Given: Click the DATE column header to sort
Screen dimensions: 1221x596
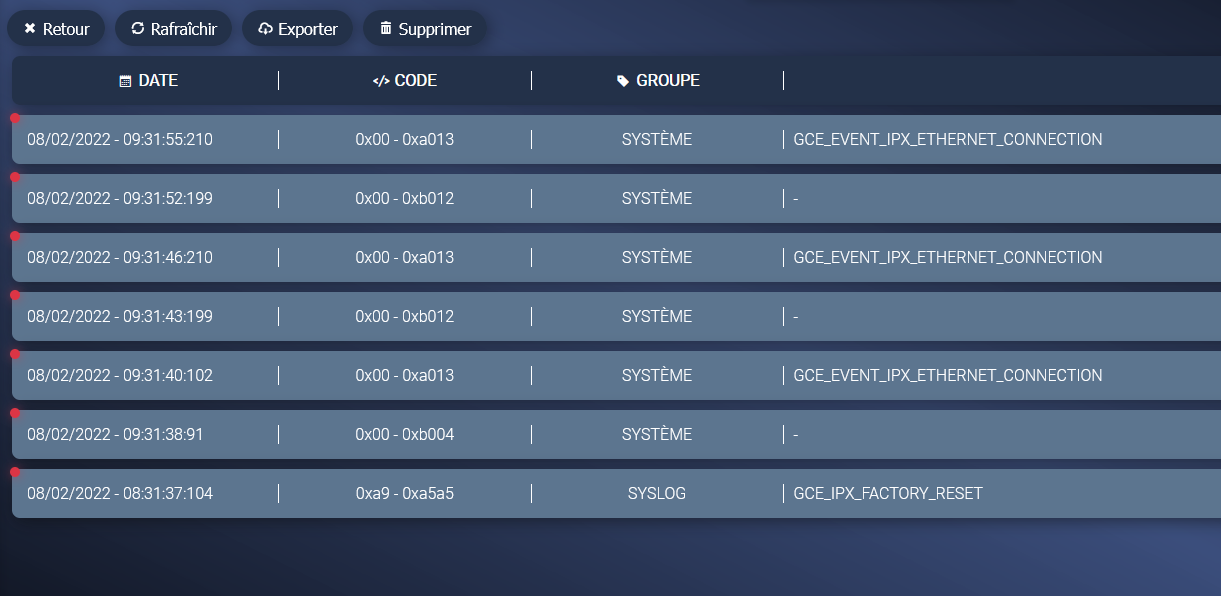Looking at the screenshot, I should pos(148,80).
